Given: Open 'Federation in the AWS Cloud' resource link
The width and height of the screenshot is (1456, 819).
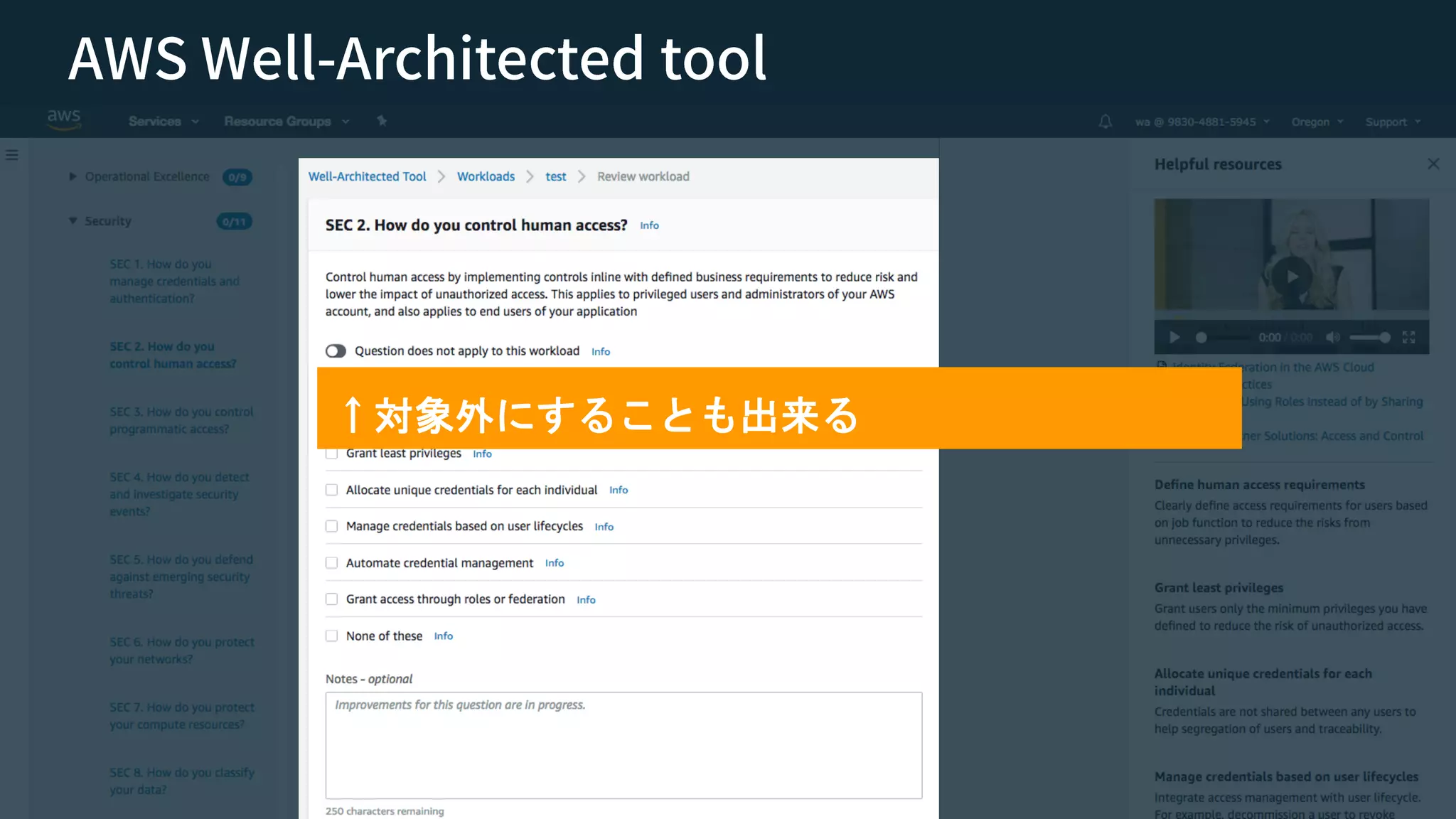Looking at the screenshot, I should click(1273, 368).
